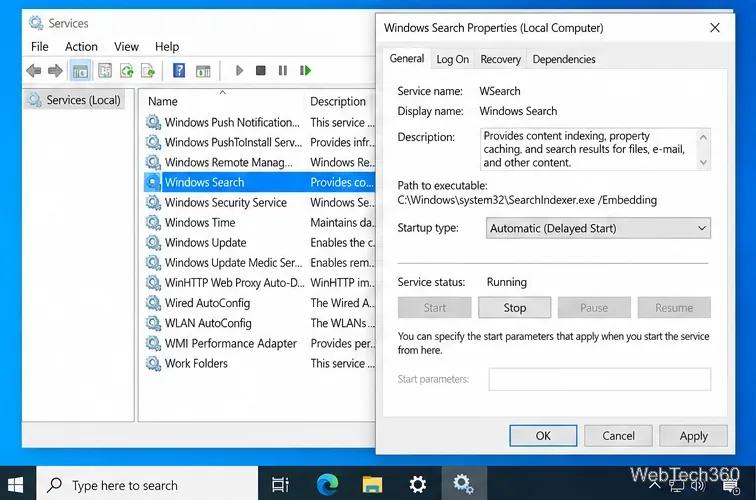Click the gear icon beside Work Folders
This screenshot has height=500, width=756.
pos(153,363)
